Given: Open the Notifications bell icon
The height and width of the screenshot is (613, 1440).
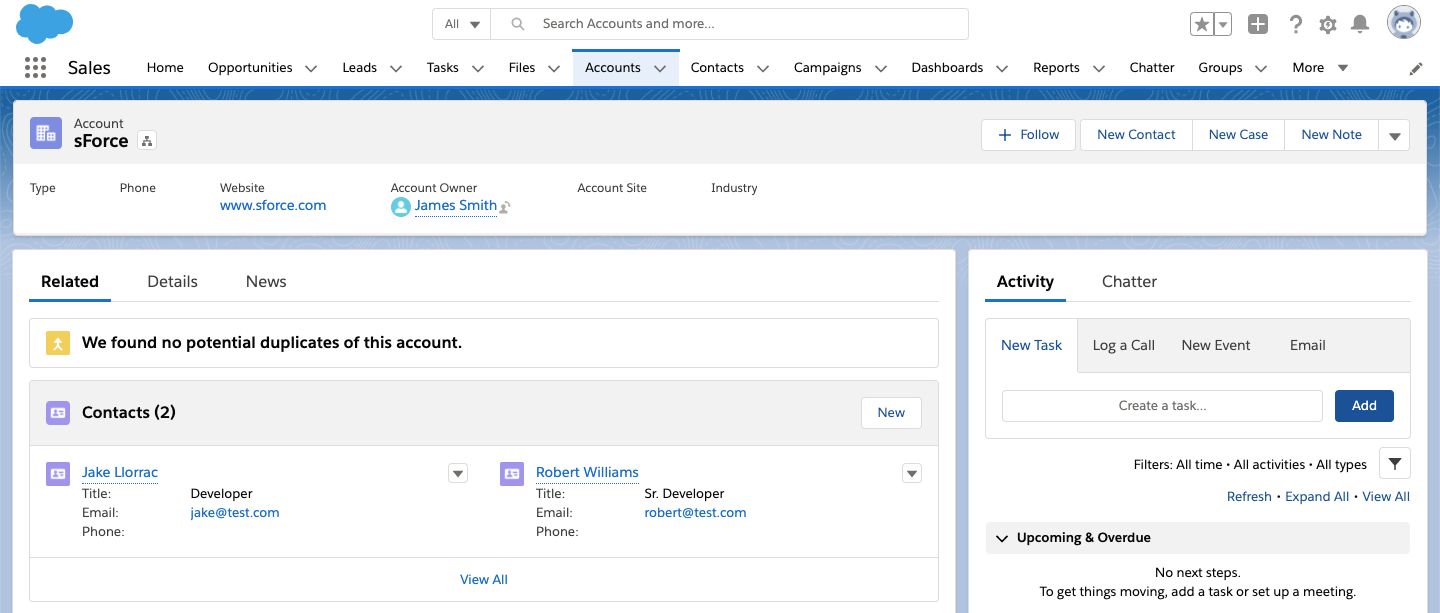Looking at the screenshot, I should (1360, 25).
